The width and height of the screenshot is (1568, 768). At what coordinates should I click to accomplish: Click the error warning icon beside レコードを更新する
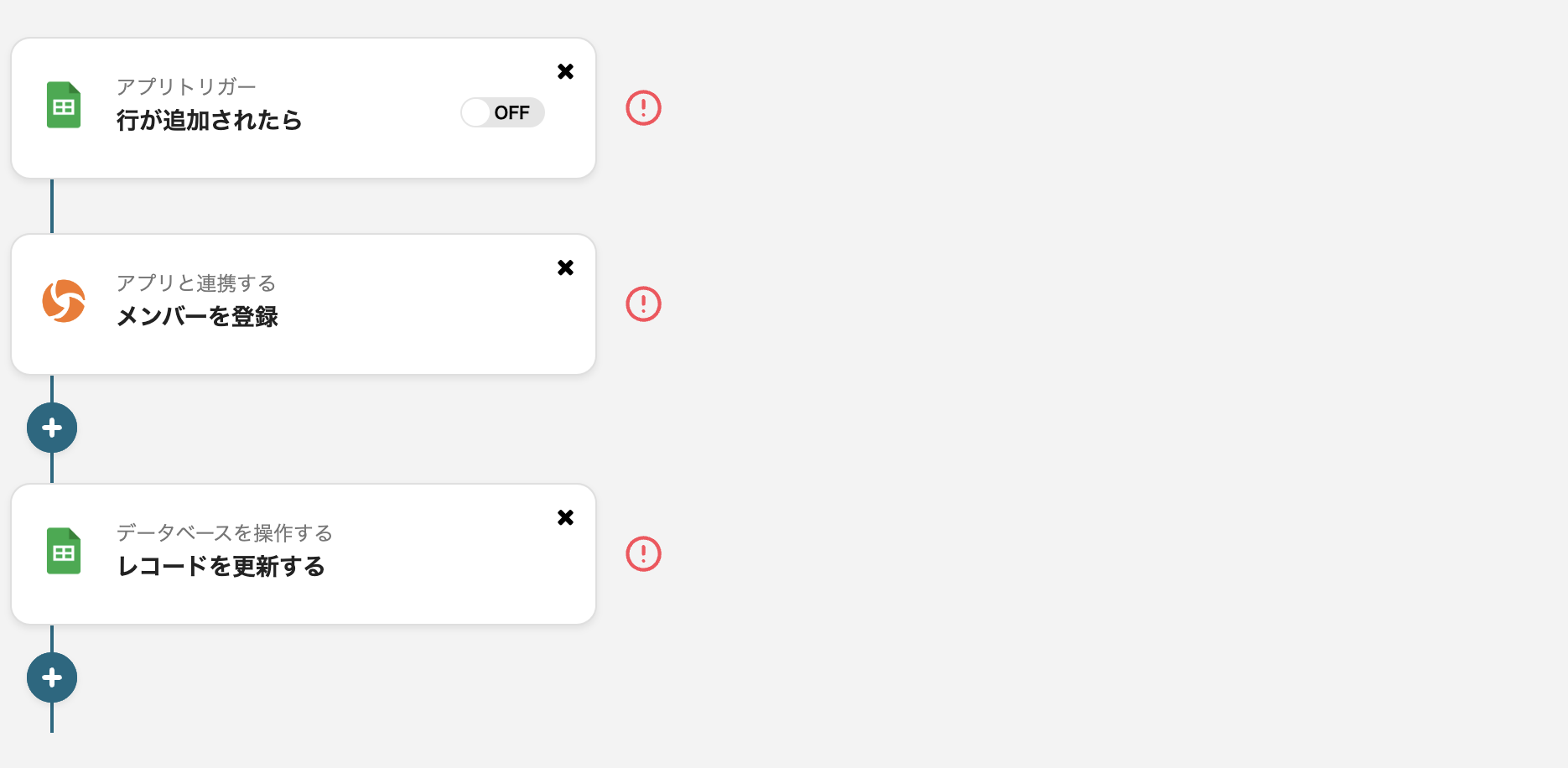[x=643, y=554]
